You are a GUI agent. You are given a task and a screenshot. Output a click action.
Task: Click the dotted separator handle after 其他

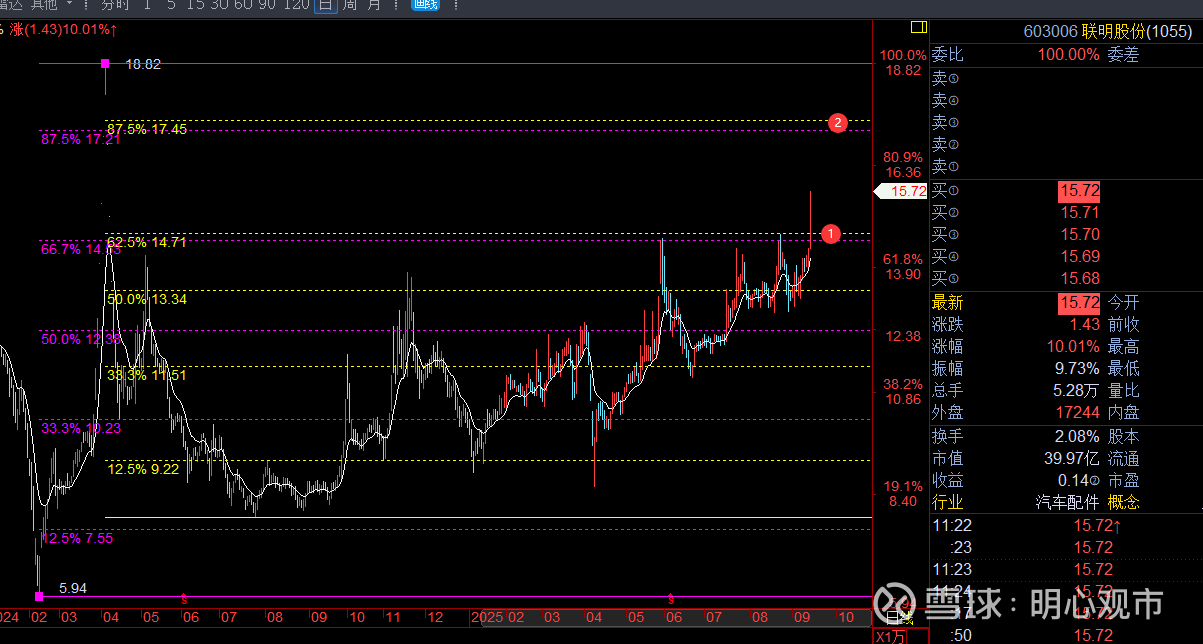85,5
